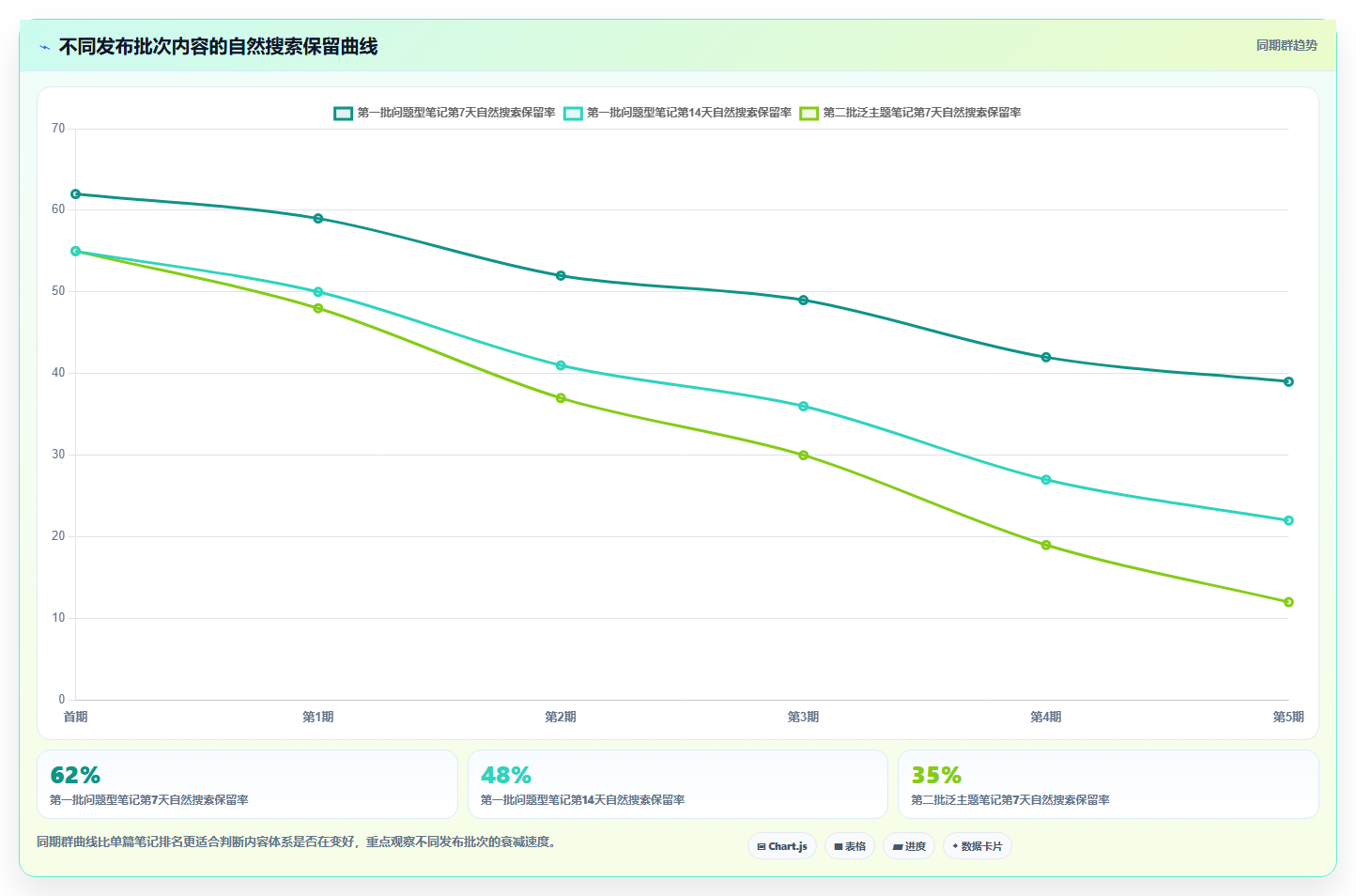Click the 同期群趋势 label in header
This screenshot has width=1356, height=896.
pos(1287,45)
